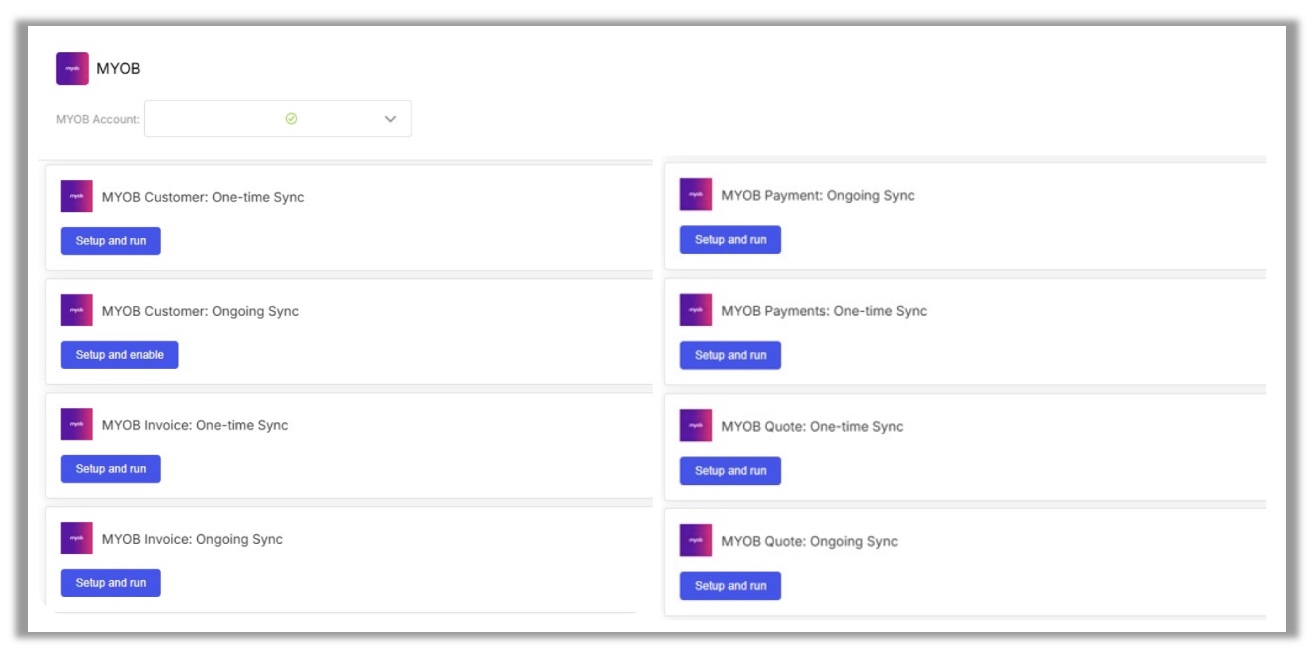Click MYOB icon beside Customer: One-time Sync

[x=77, y=196]
